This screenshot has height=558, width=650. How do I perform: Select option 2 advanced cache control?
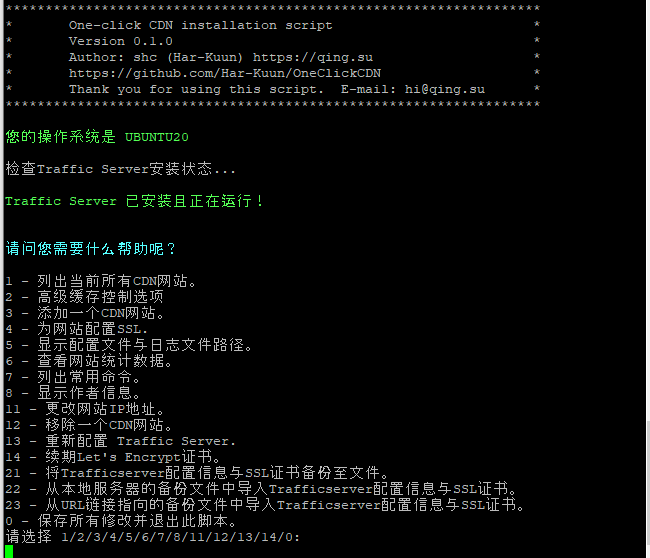[x=85, y=297]
